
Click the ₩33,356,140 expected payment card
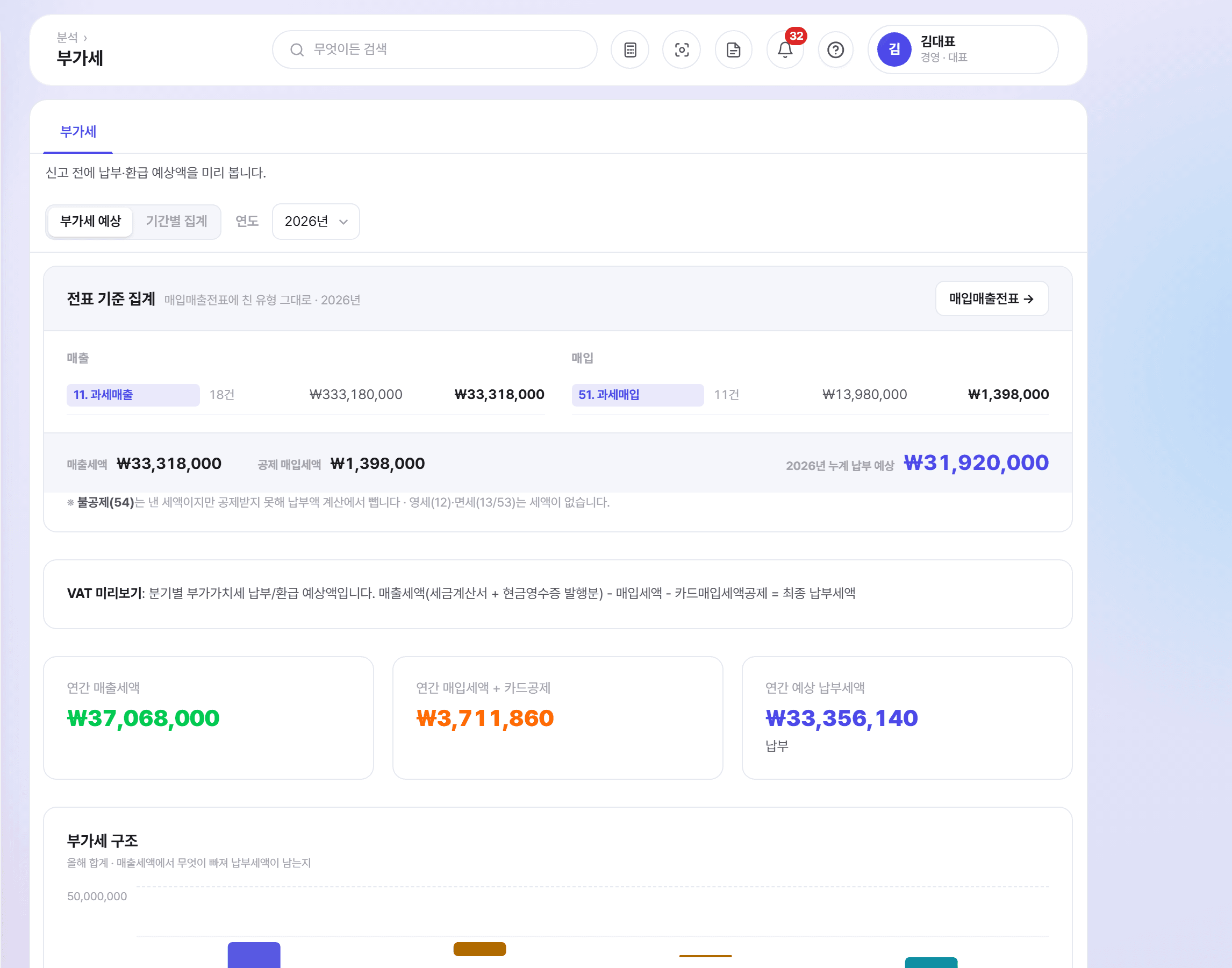[907, 717]
